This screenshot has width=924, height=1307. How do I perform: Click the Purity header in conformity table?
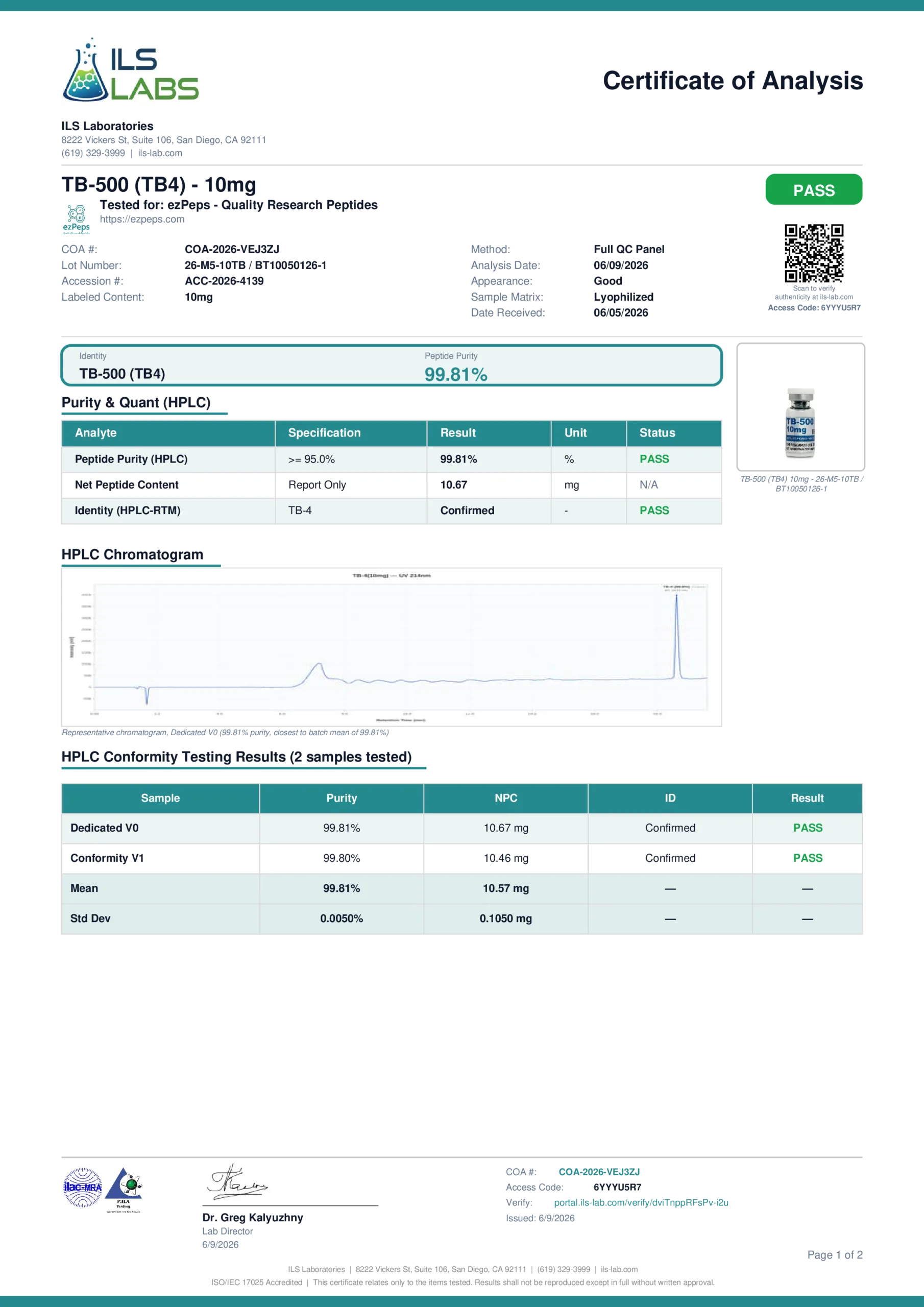(342, 798)
